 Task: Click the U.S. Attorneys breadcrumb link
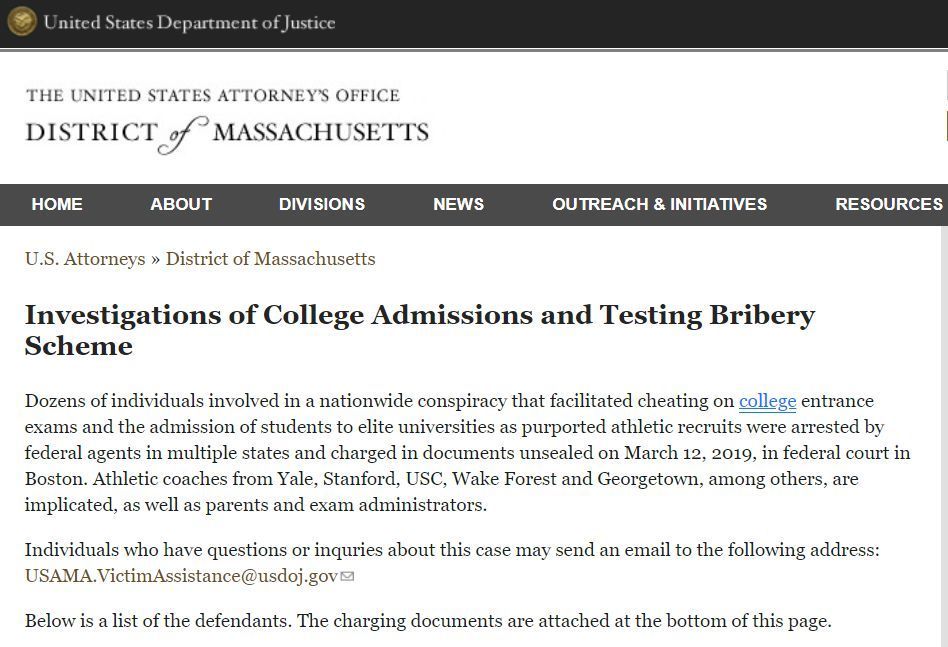click(85, 259)
